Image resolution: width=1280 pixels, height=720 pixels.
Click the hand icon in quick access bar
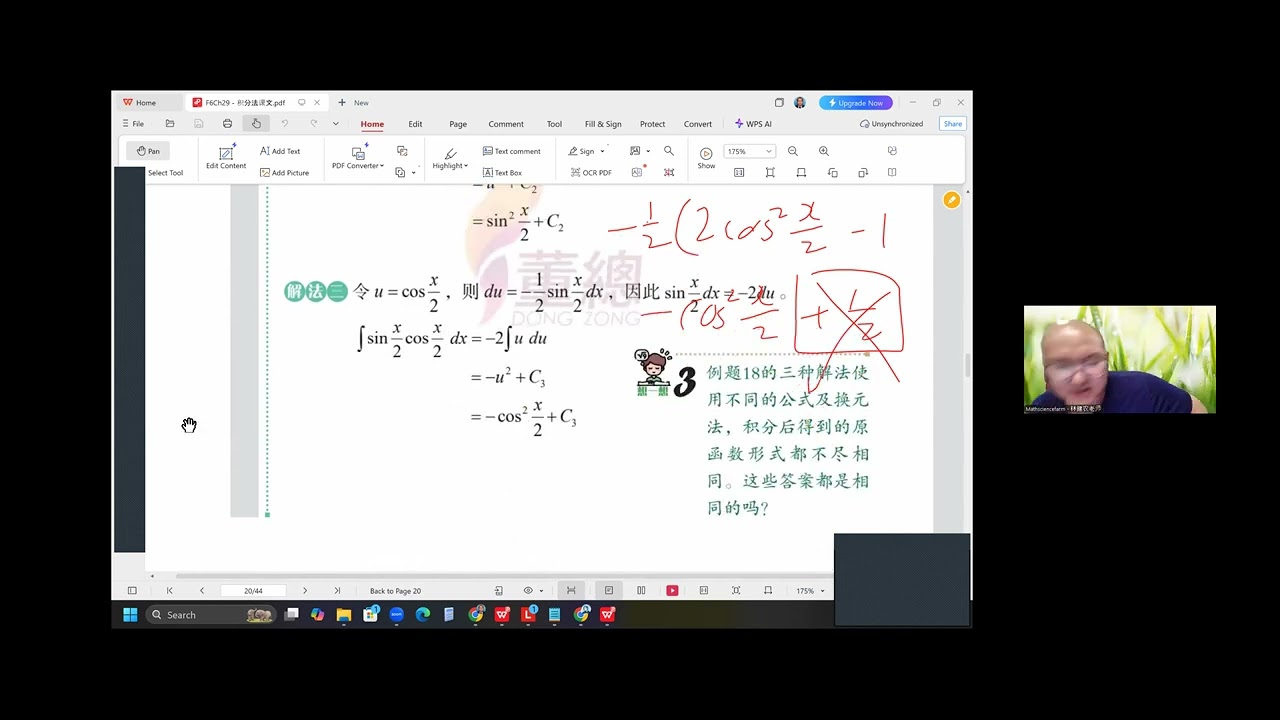click(256, 124)
